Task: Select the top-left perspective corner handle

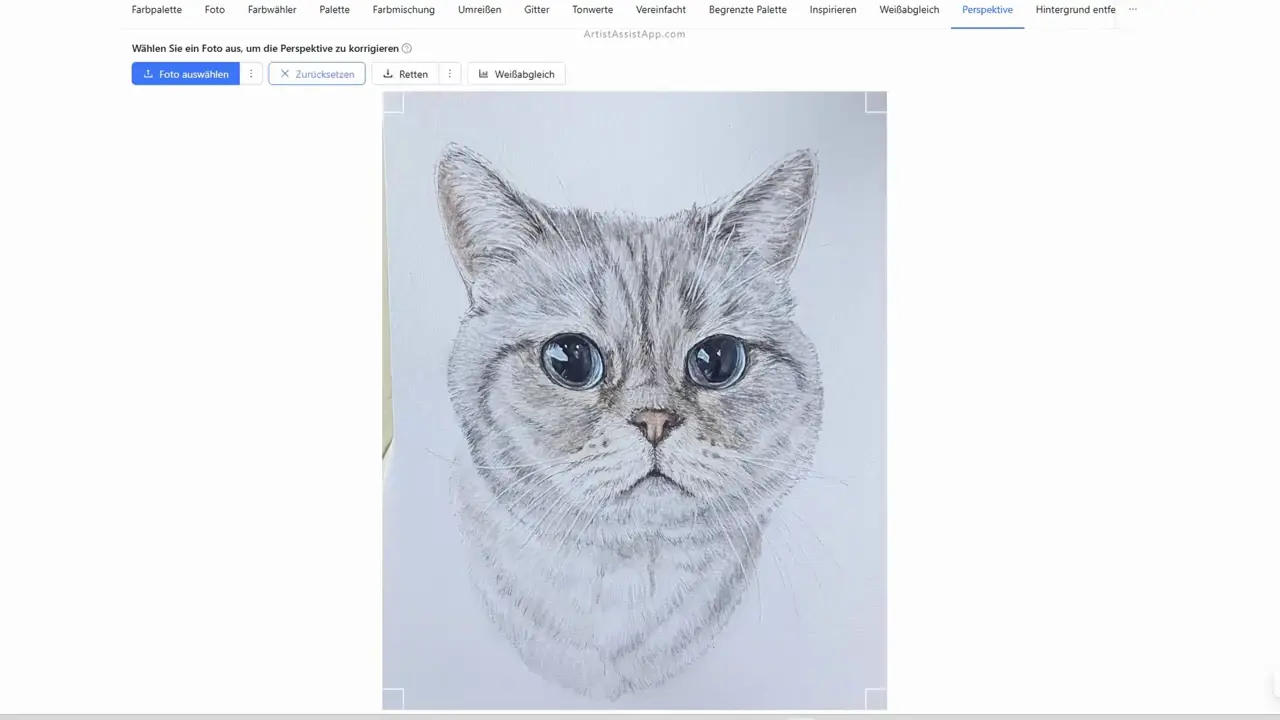Action: (x=393, y=102)
